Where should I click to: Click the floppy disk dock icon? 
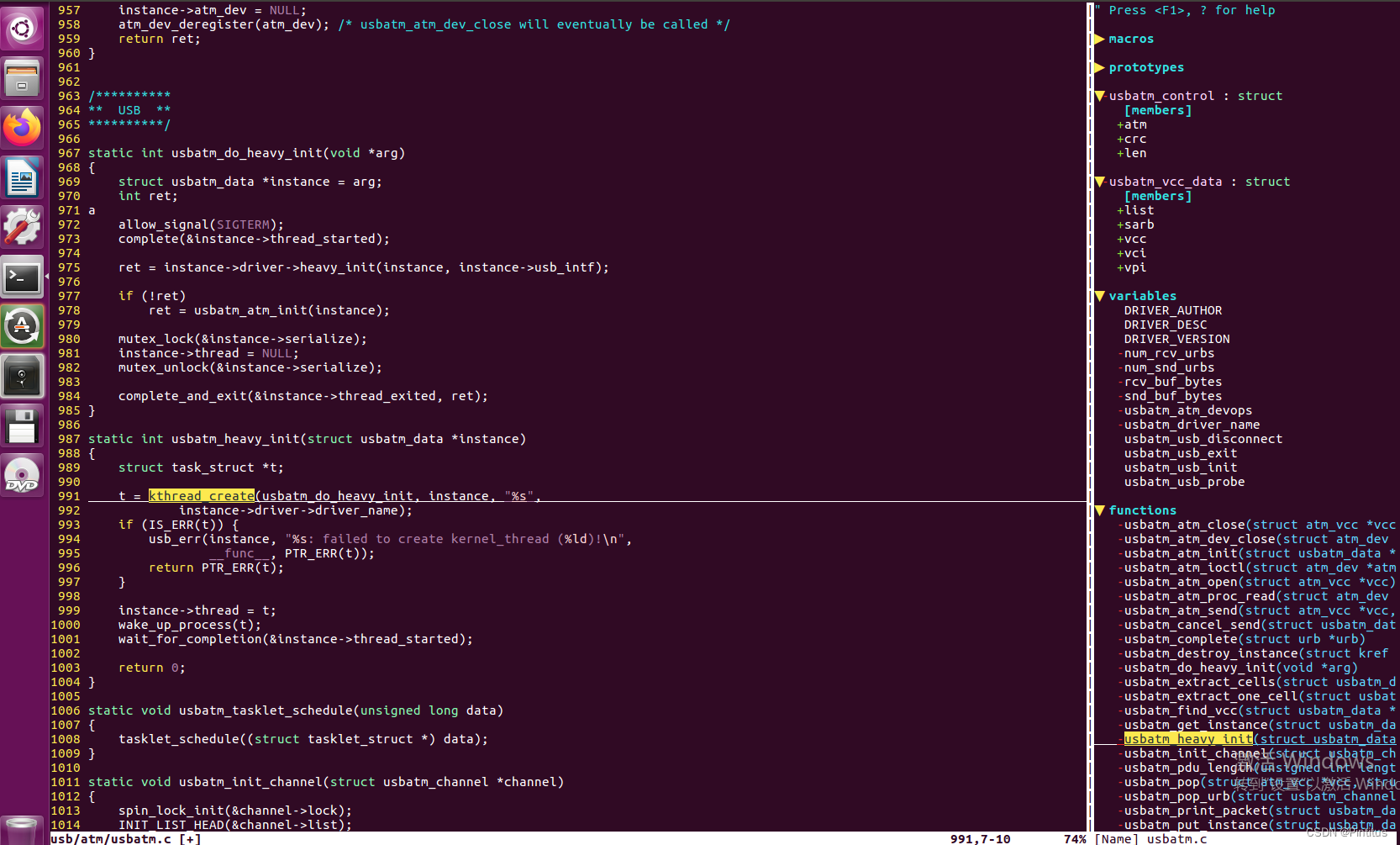[x=22, y=425]
